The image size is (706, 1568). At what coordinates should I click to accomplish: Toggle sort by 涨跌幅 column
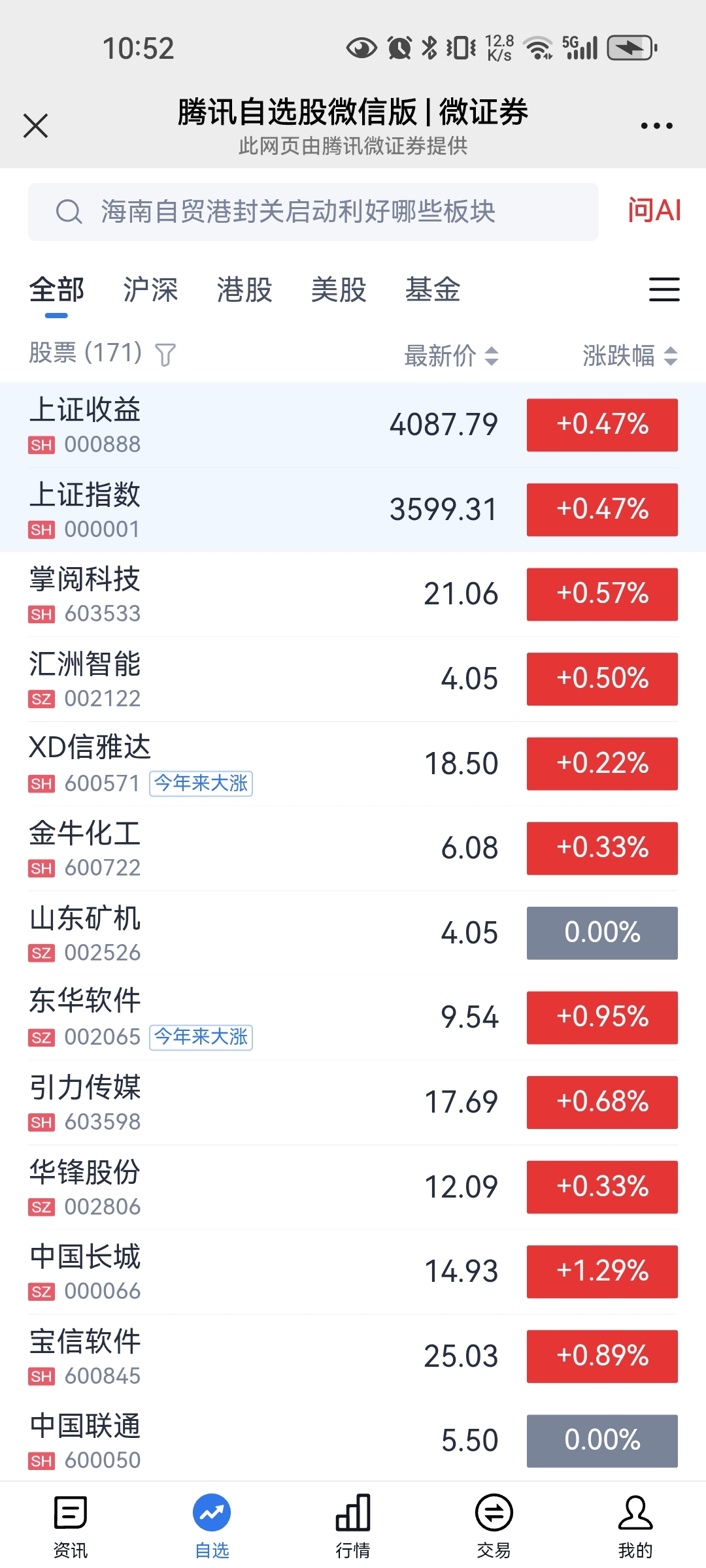coord(630,355)
